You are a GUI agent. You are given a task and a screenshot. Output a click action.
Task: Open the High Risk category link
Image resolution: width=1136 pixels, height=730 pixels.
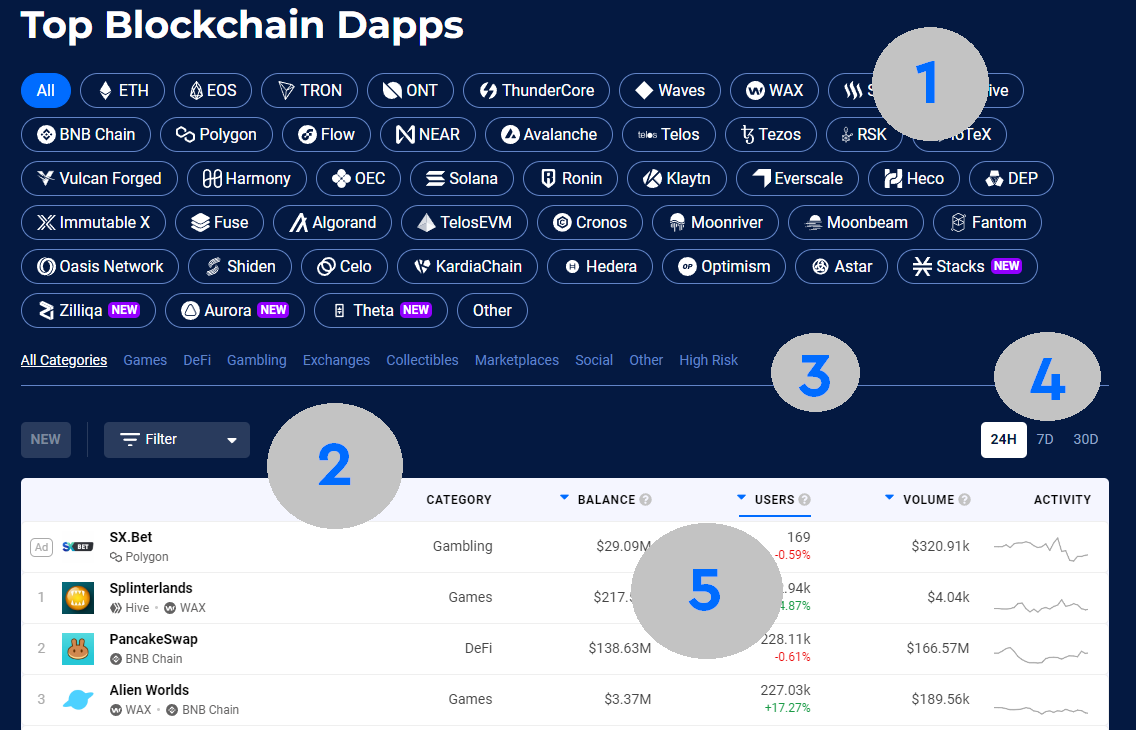[708, 360]
